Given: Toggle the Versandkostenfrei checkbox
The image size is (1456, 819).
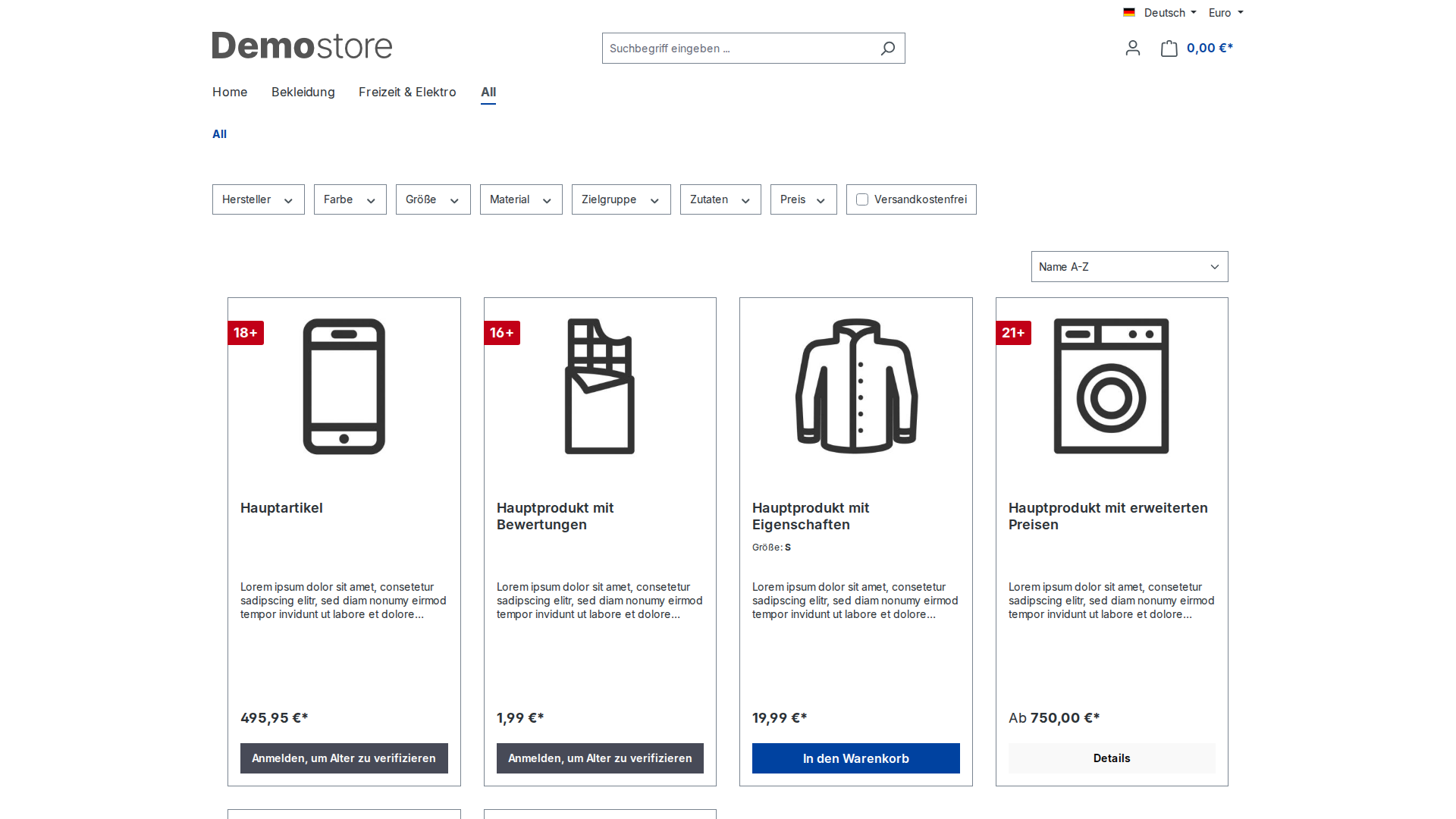Looking at the screenshot, I should pyautogui.click(x=862, y=199).
